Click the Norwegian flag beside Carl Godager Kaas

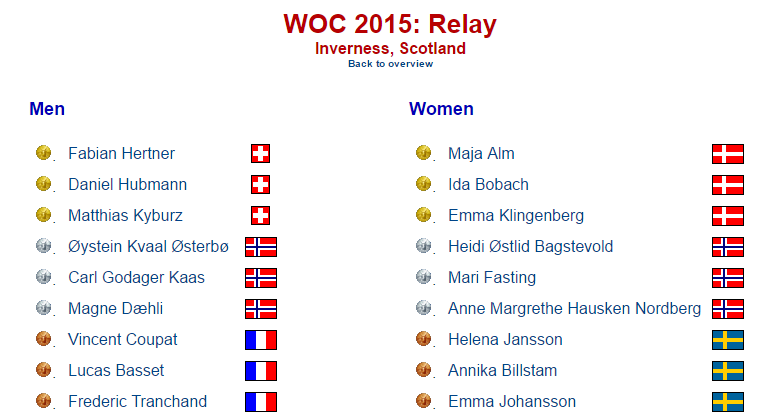click(x=261, y=278)
